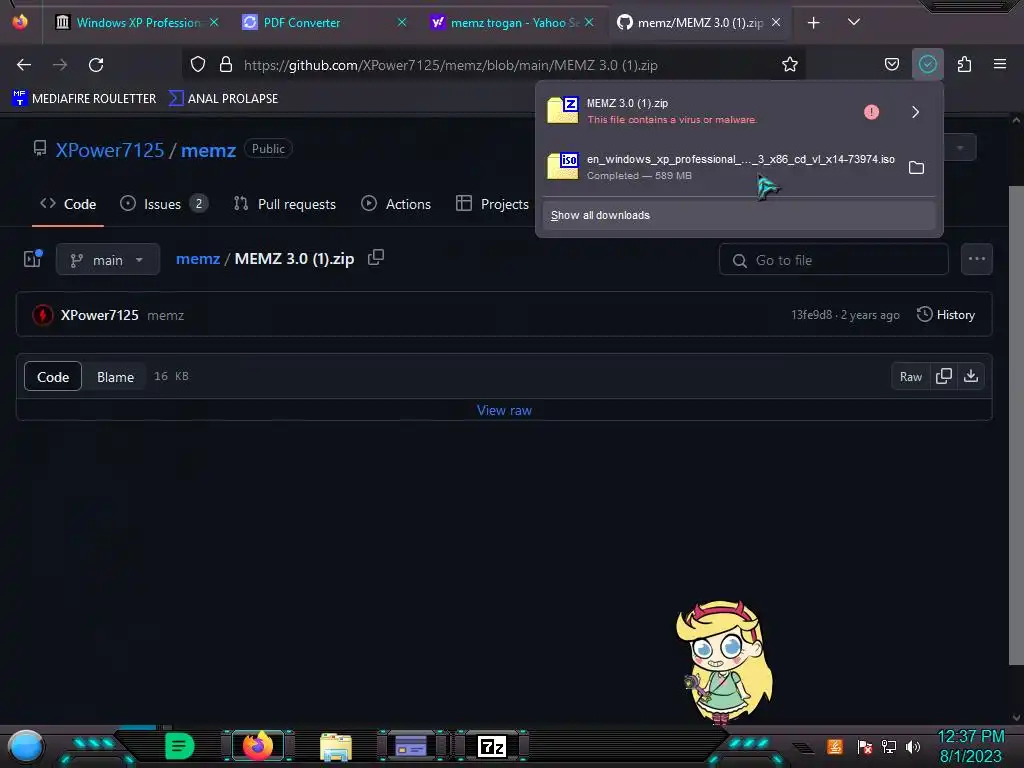1024x768 pixels.
Task: Click Firefox icon on taskbar
Action: (x=257, y=746)
